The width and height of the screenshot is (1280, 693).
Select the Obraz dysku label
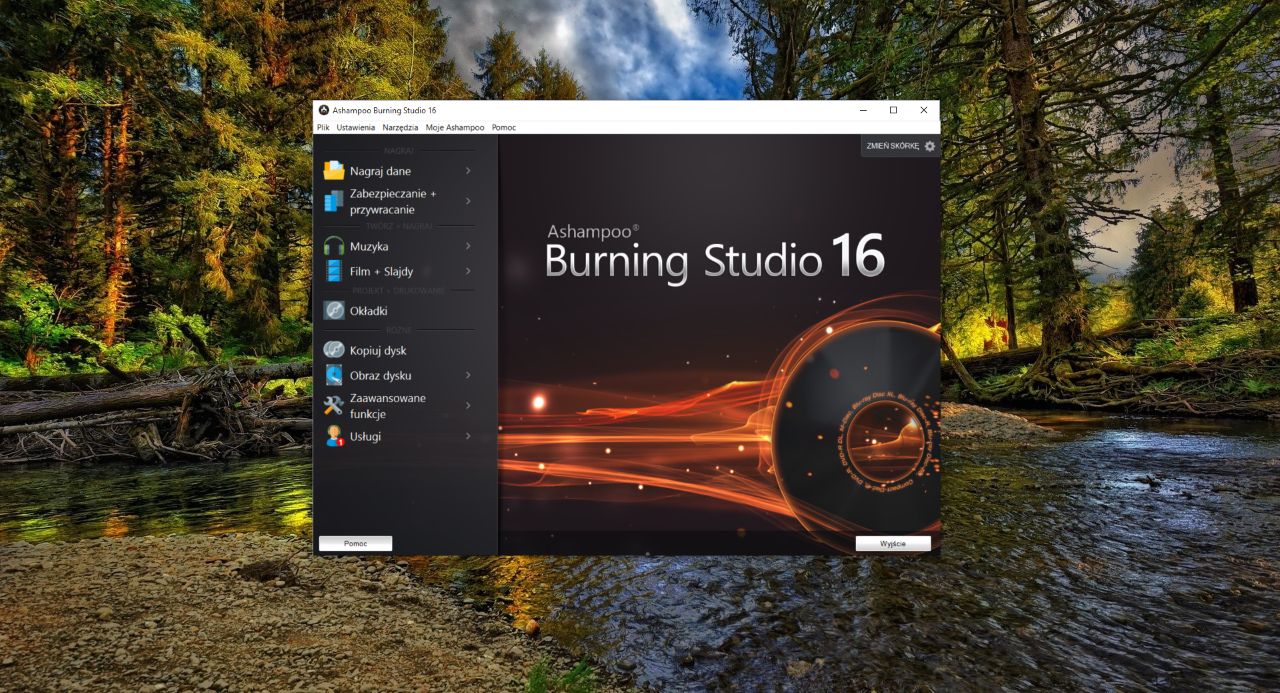click(x=381, y=375)
